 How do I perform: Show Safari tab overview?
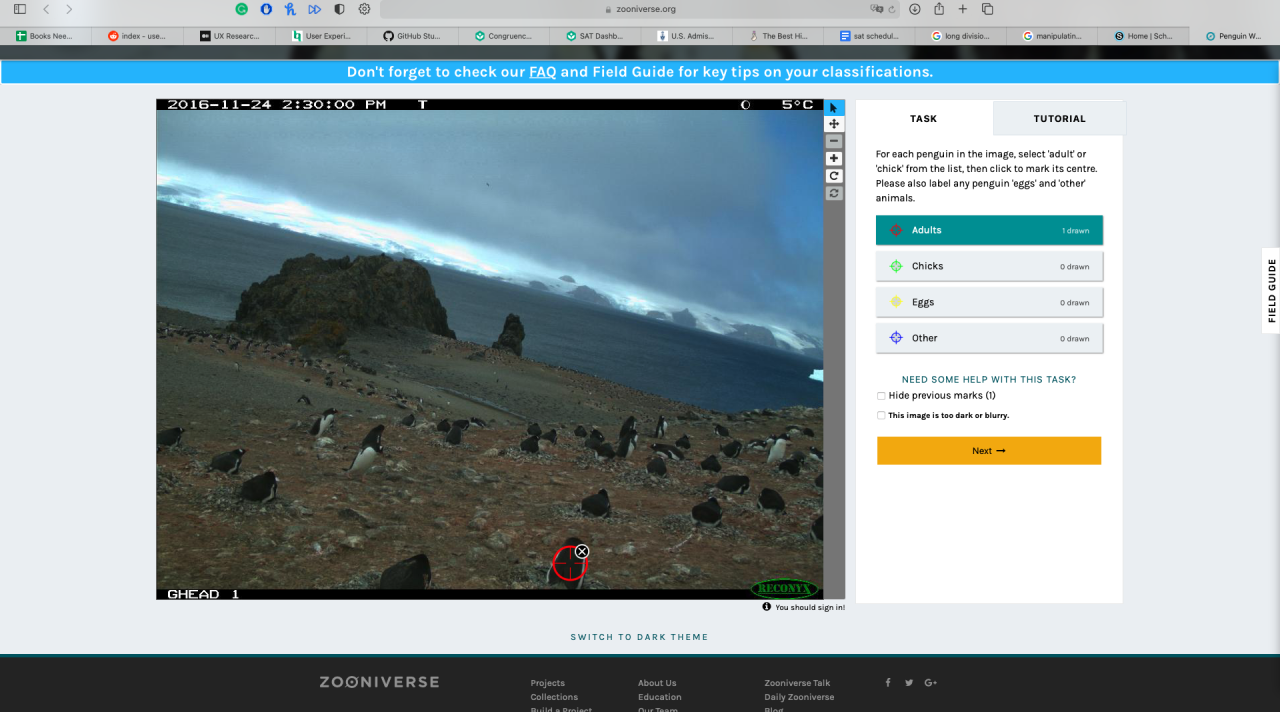click(x=987, y=9)
